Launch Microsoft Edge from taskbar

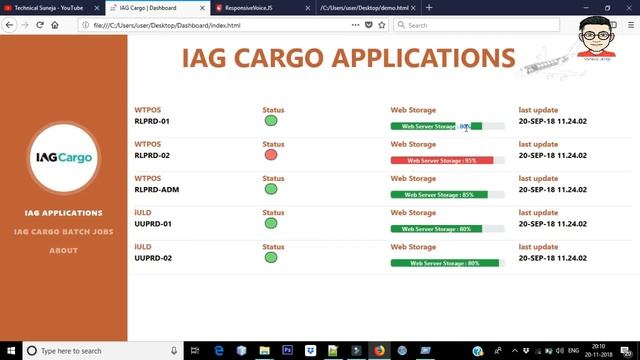219,351
